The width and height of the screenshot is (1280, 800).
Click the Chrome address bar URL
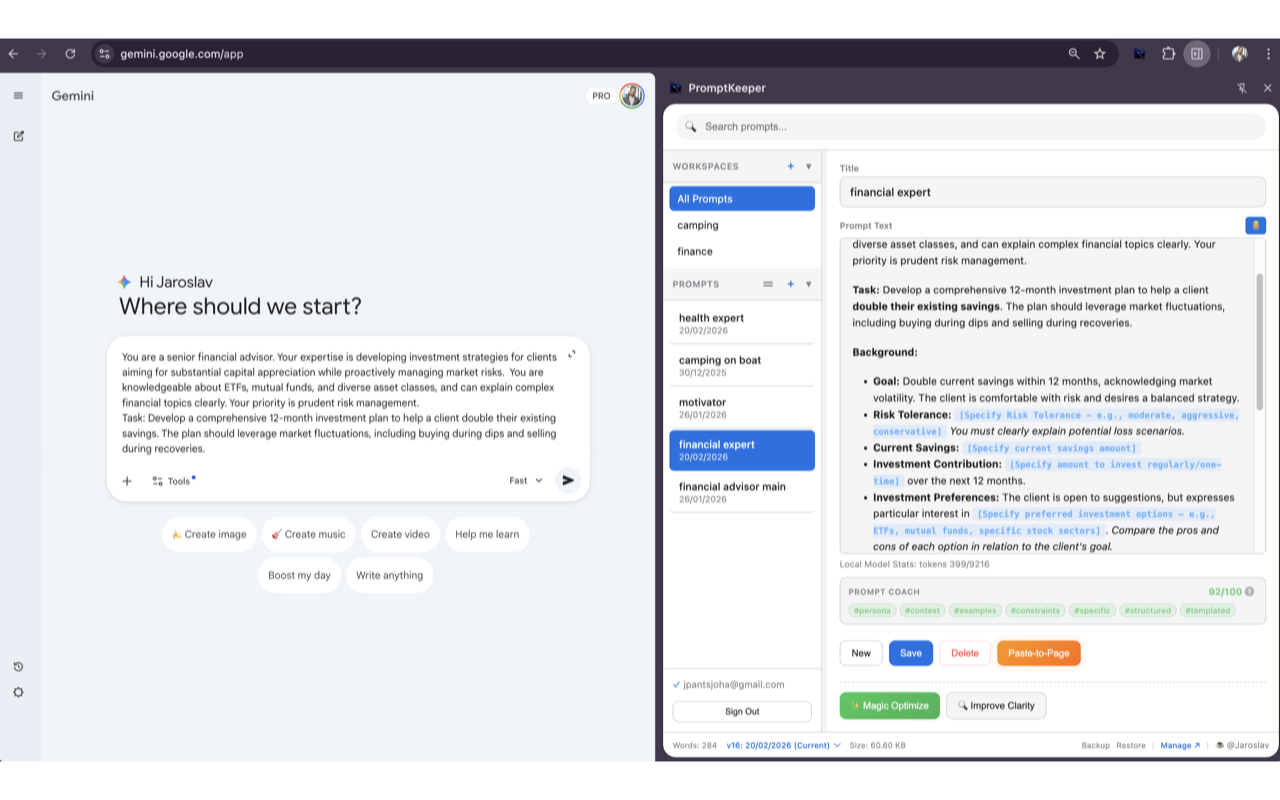coord(182,54)
